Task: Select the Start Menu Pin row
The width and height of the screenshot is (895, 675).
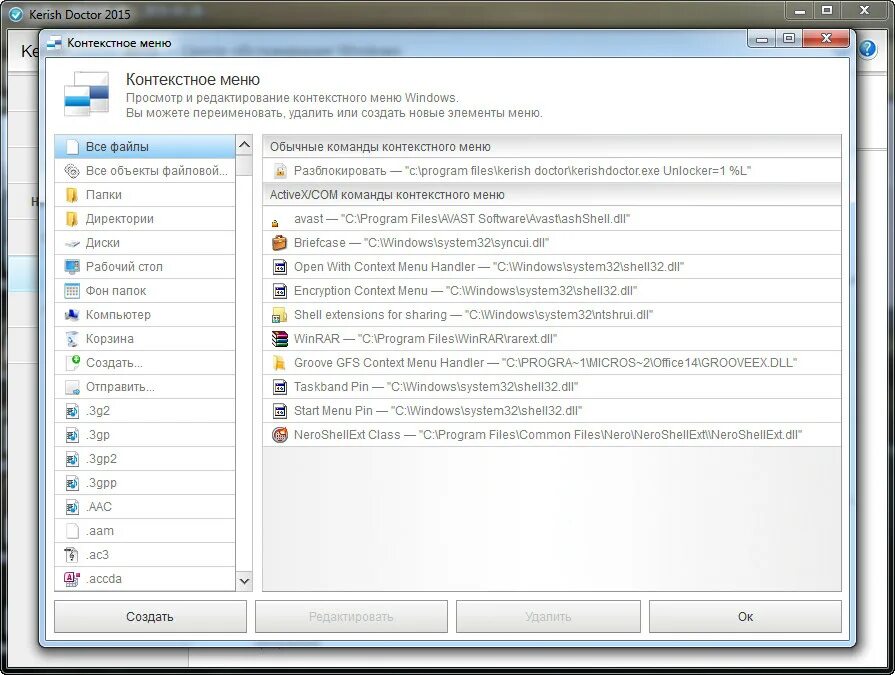Action: tap(552, 411)
